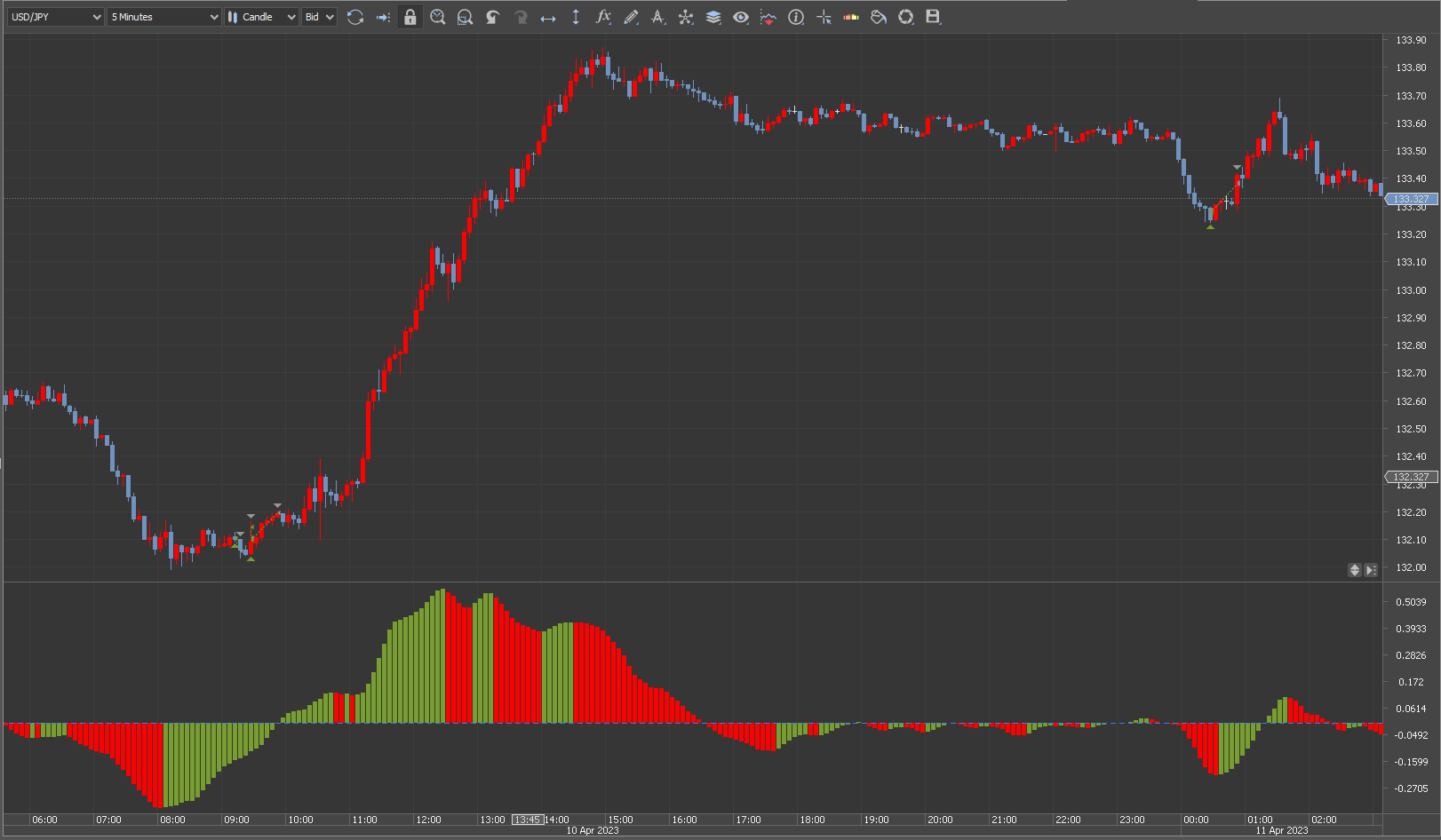Open the Candle chart type dropdown
This screenshot has width=1441, height=840.
261,17
